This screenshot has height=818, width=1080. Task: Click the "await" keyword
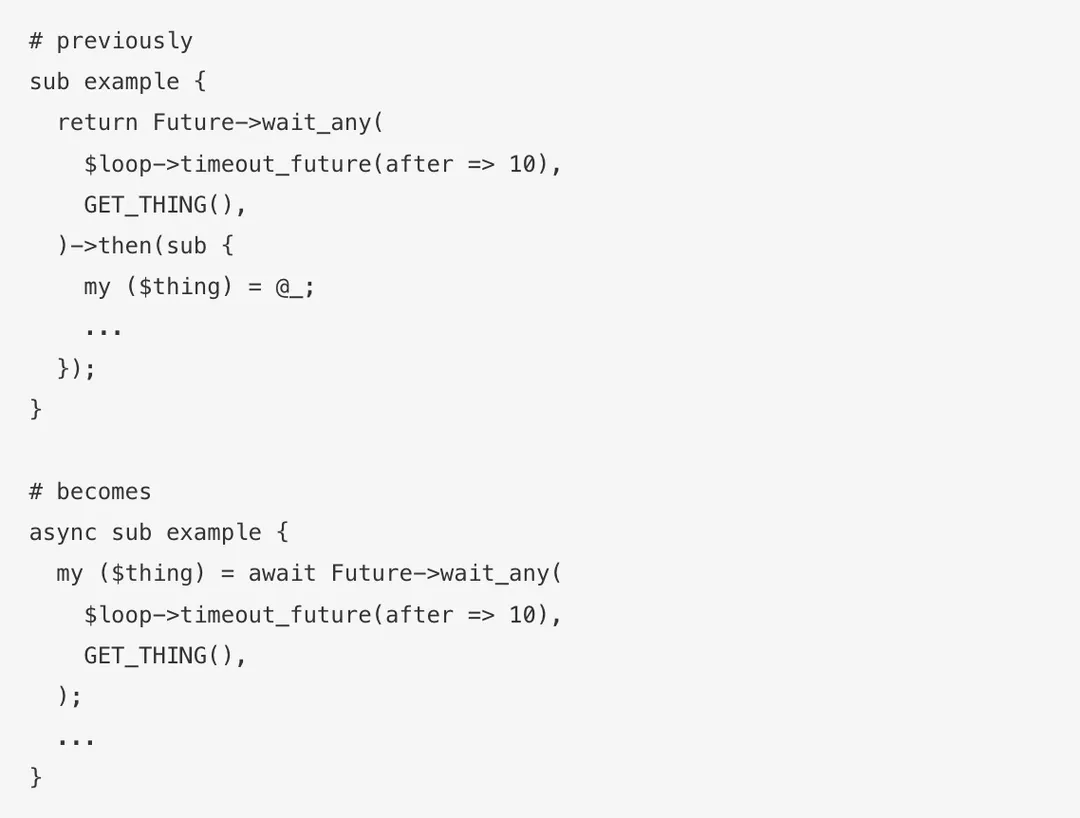(x=282, y=573)
